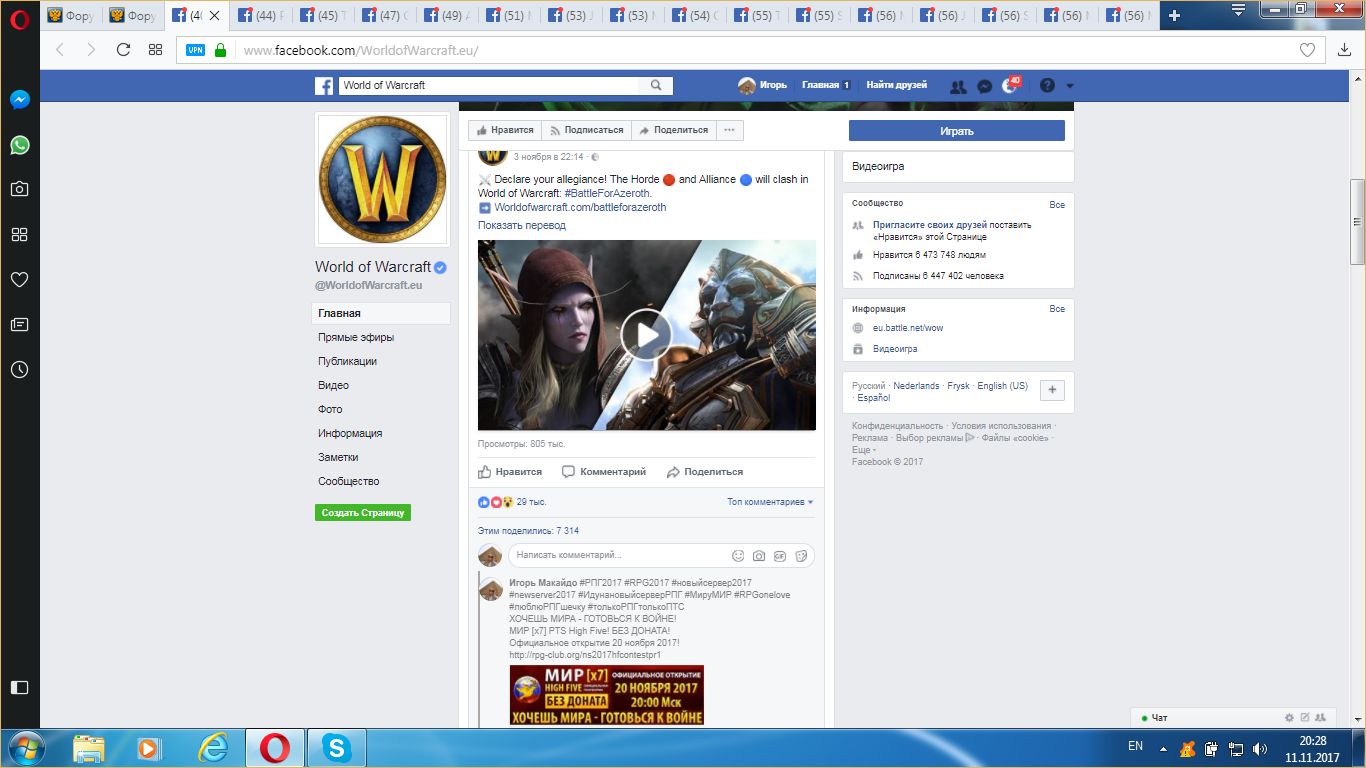Expand Facebook account dropdown arrow
The image size is (1366, 768).
[1070, 86]
